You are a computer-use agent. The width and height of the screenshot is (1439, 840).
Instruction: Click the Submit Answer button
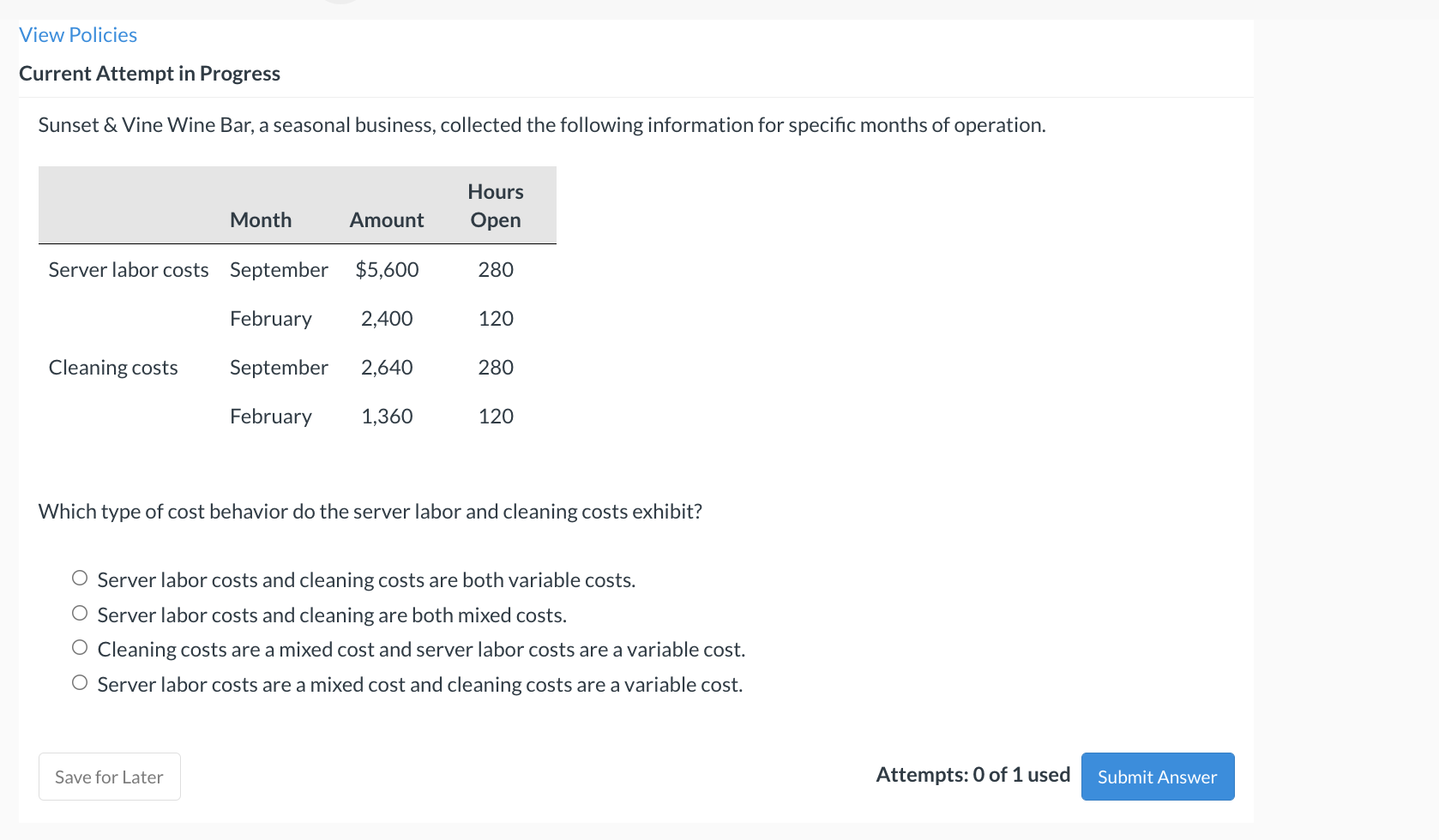click(1157, 777)
